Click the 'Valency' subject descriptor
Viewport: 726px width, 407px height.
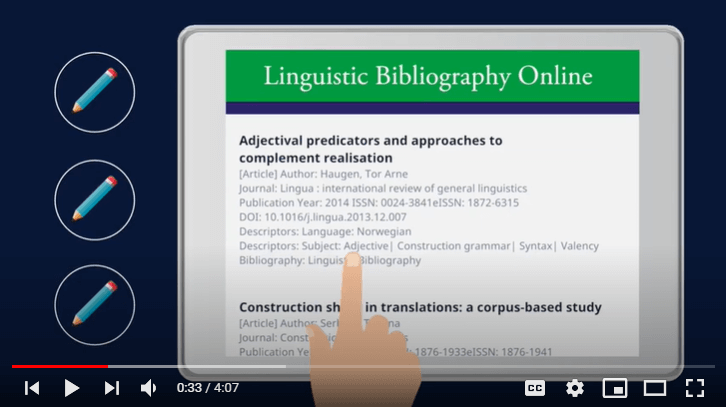click(x=578, y=246)
